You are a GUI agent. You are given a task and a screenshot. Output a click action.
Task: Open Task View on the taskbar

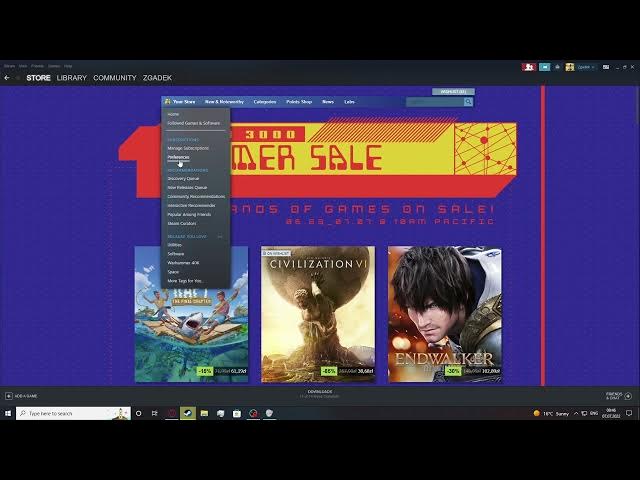(155, 413)
